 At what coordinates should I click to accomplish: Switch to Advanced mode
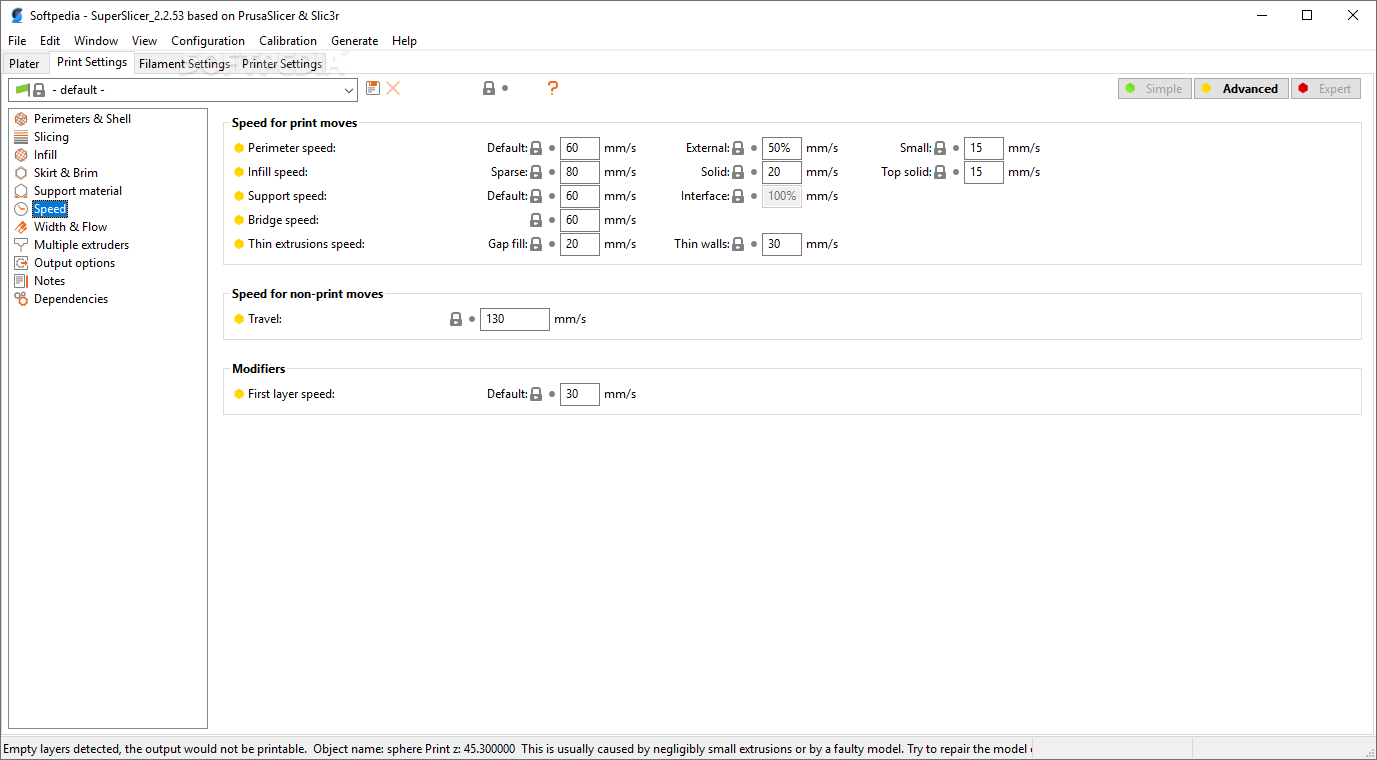click(x=1241, y=89)
